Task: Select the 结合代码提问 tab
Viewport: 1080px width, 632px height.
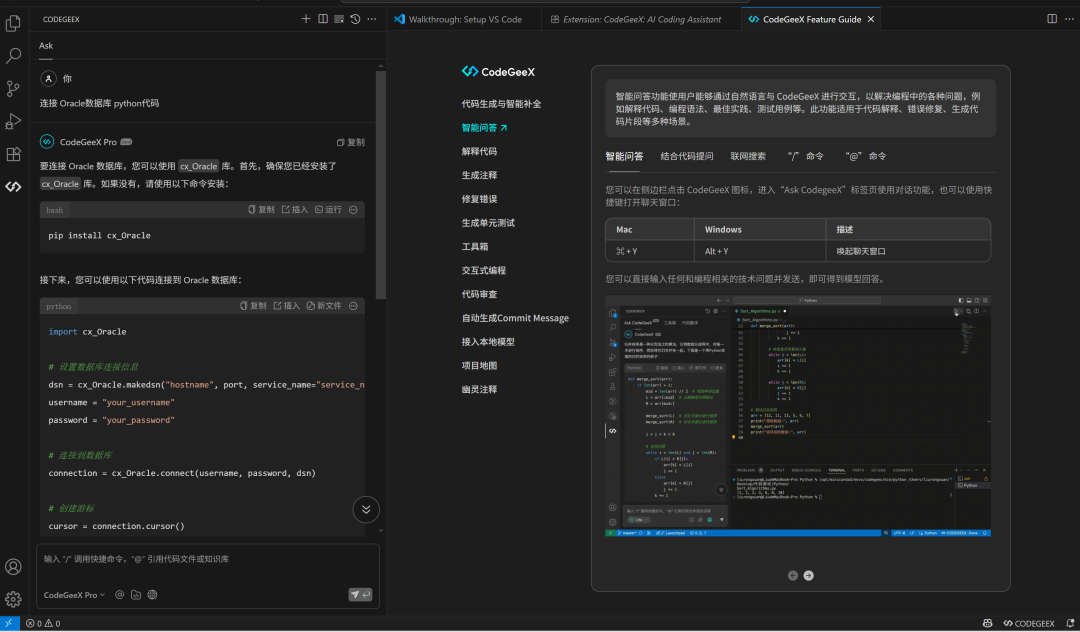Action: 687,156
